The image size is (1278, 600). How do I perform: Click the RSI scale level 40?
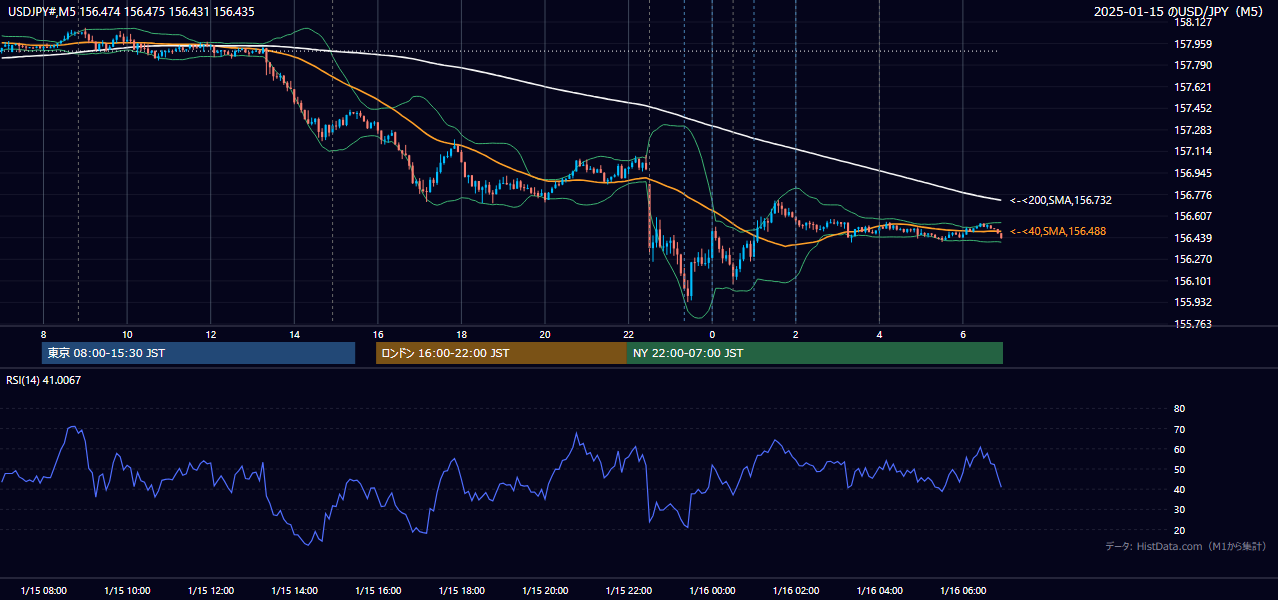[x=1180, y=489]
